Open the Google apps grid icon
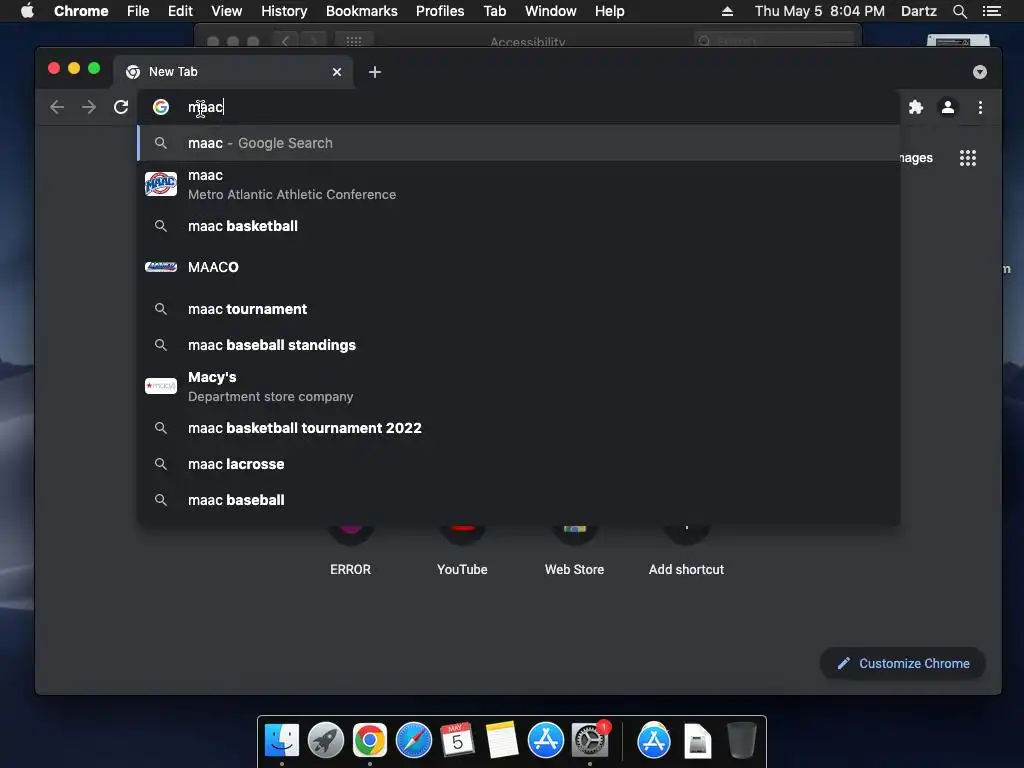 point(967,158)
